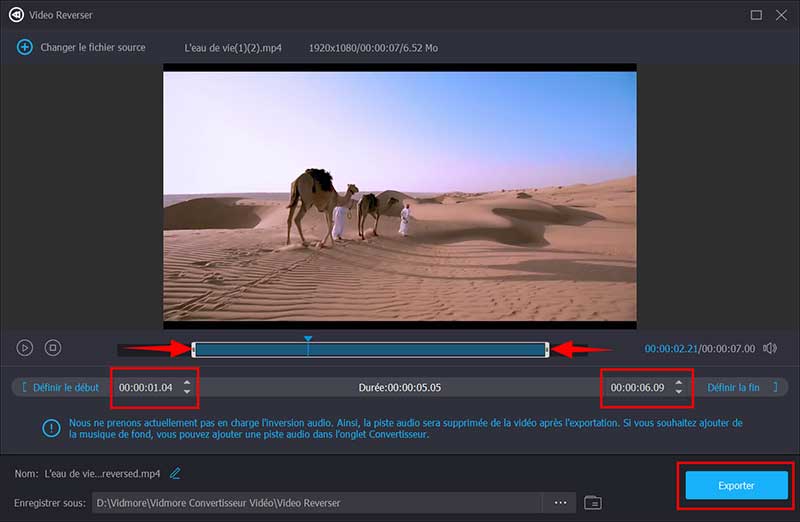Click the 'Enregistrer sous:' label
The width and height of the screenshot is (800, 522).
coord(49,503)
